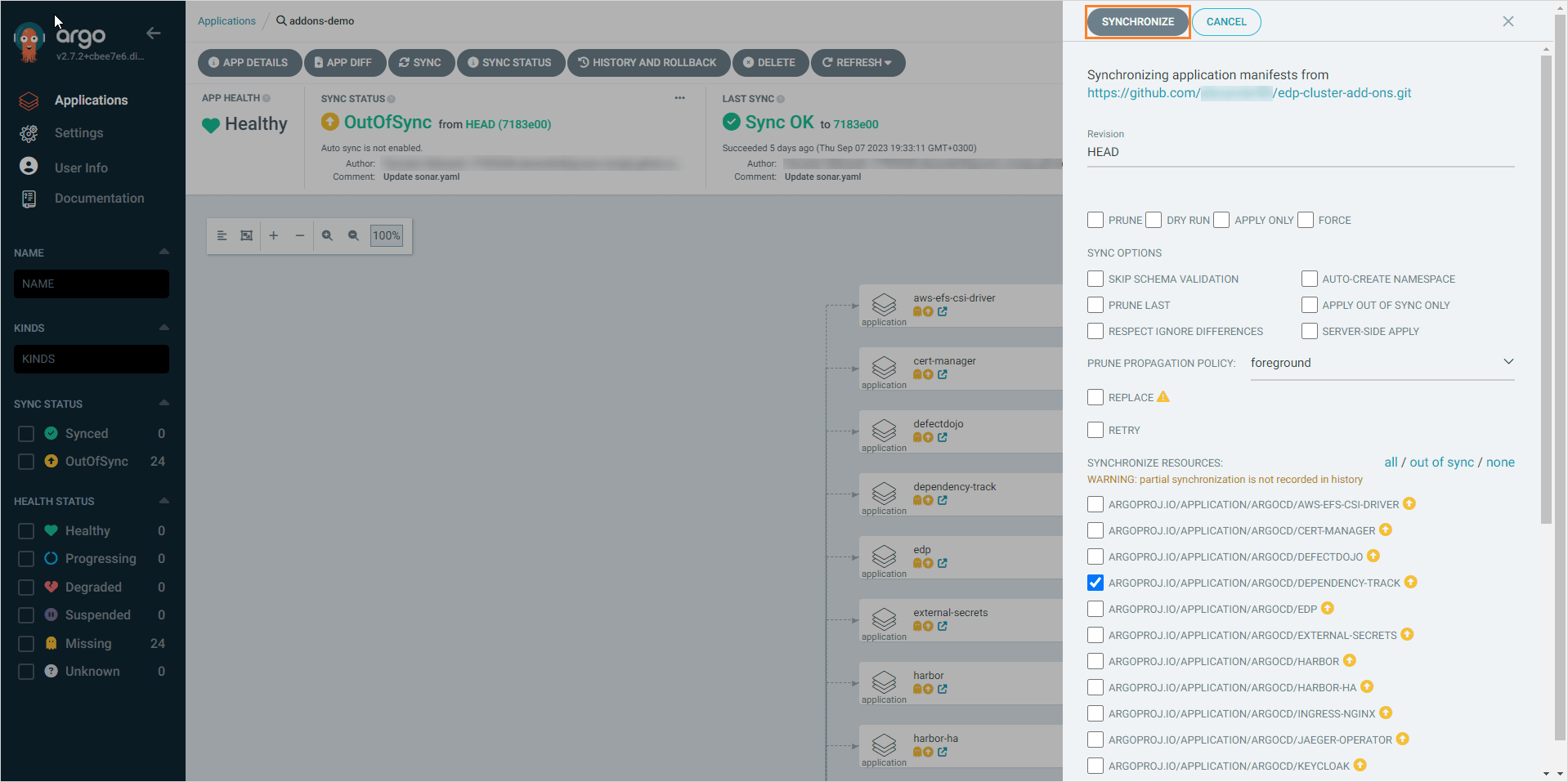Enable the APPLY ONLY checkbox
Viewport: 1568px width, 782px height.
(x=1221, y=220)
